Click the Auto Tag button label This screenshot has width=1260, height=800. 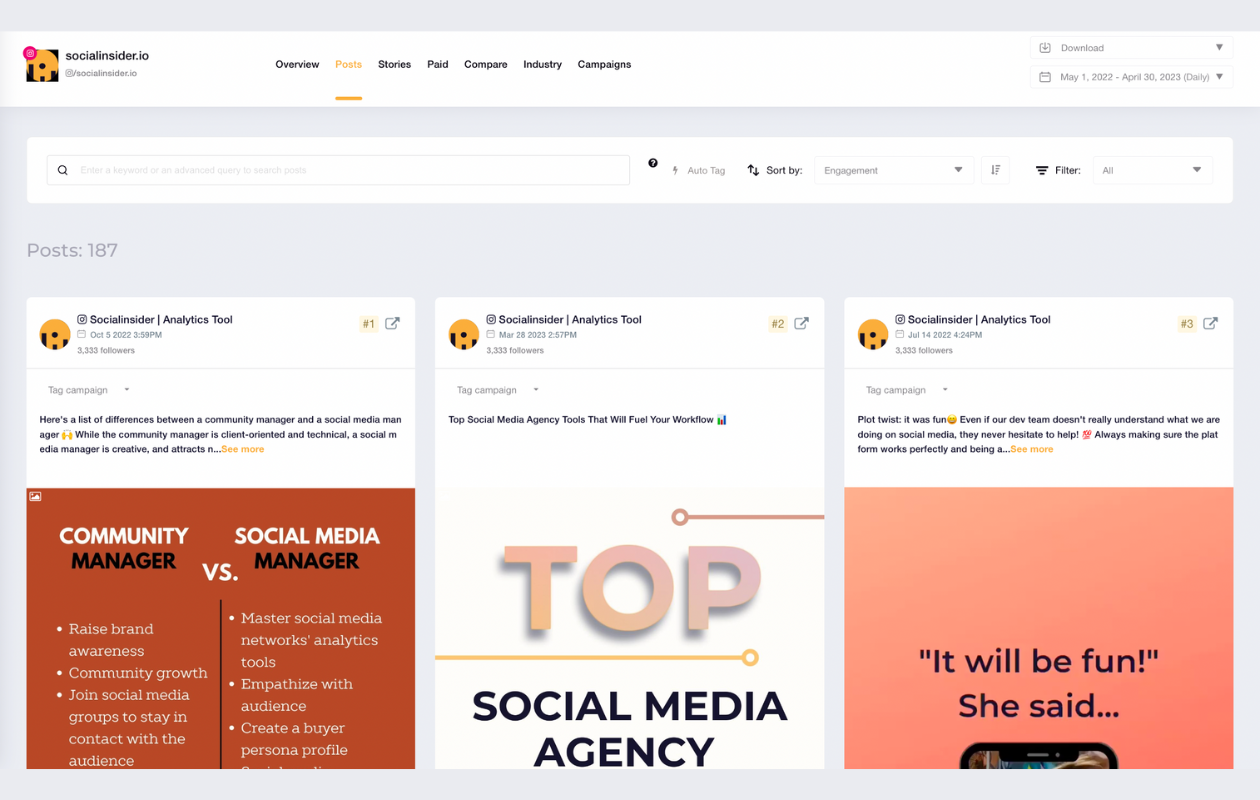(x=706, y=171)
